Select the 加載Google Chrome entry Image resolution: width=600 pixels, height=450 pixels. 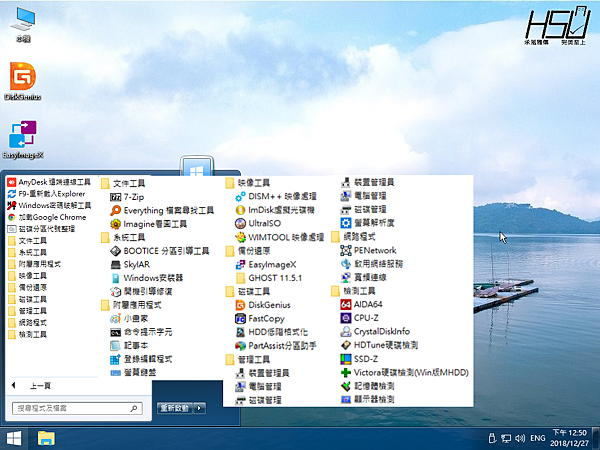(47, 217)
